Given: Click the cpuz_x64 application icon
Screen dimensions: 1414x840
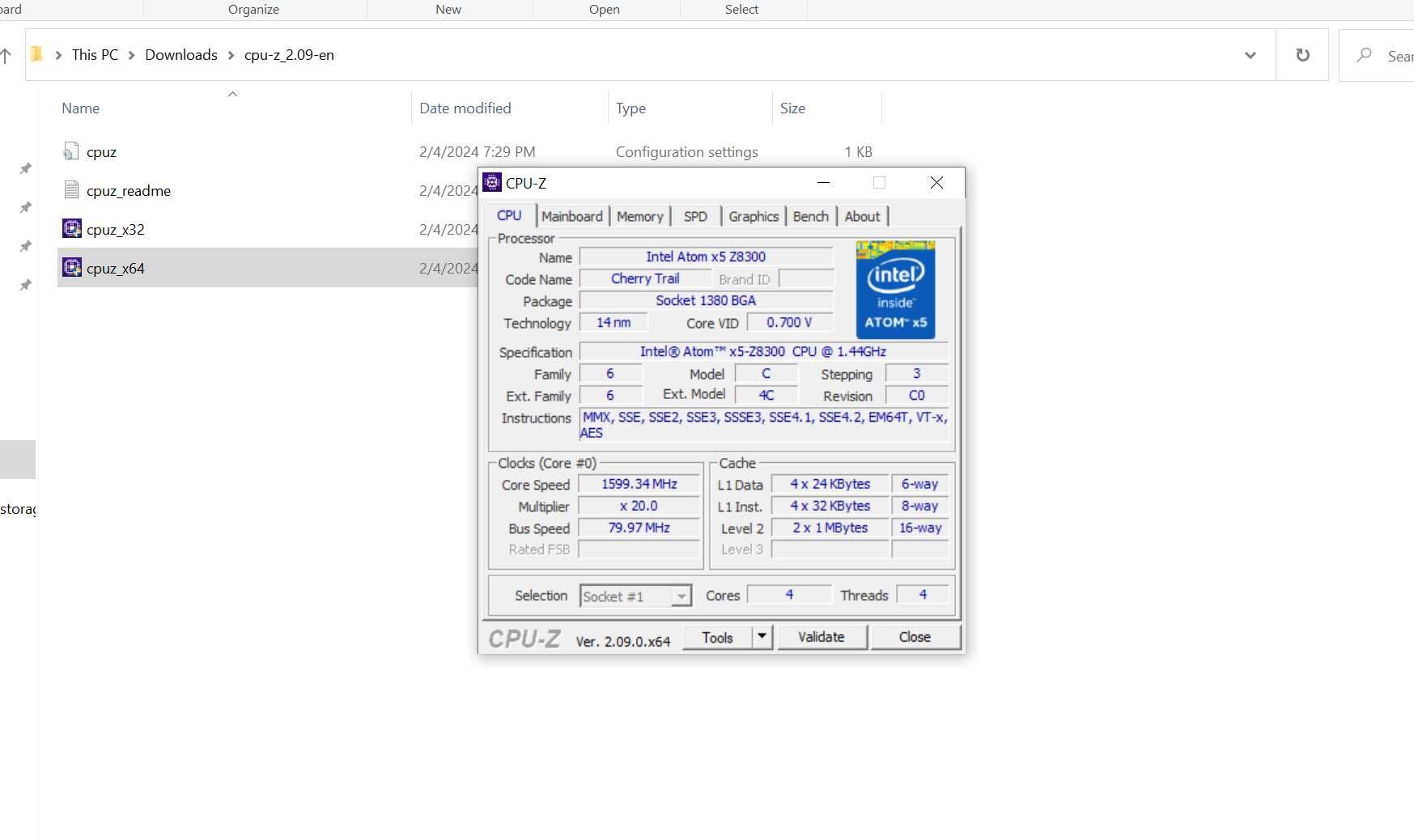Looking at the screenshot, I should pos(72,267).
